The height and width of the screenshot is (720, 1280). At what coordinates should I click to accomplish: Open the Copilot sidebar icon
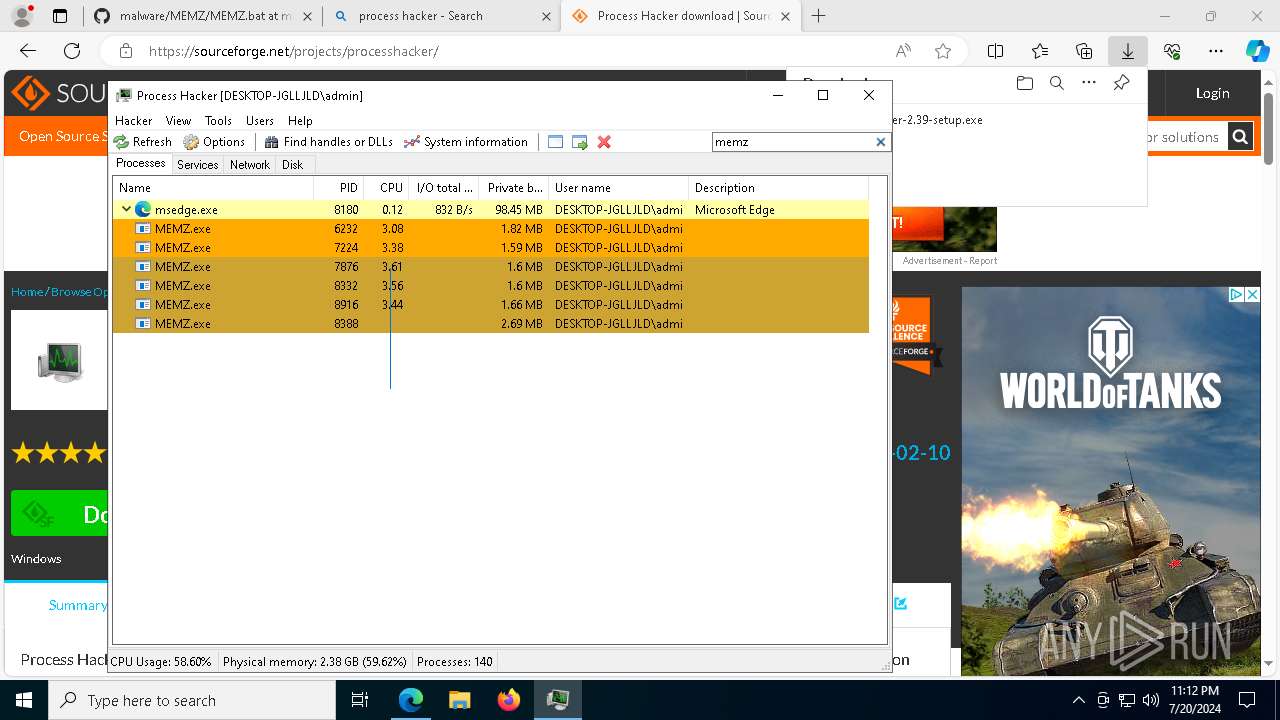pyautogui.click(x=1257, y=51)
